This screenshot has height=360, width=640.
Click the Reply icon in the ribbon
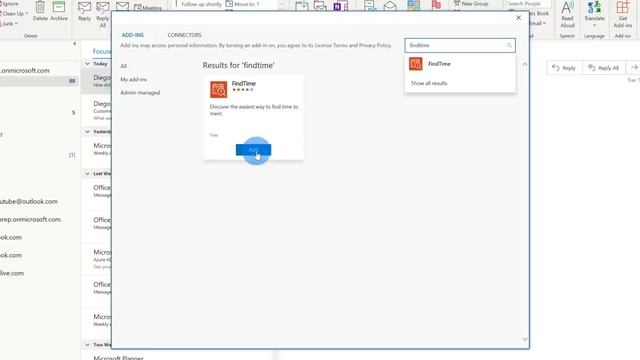coord(84,11)
